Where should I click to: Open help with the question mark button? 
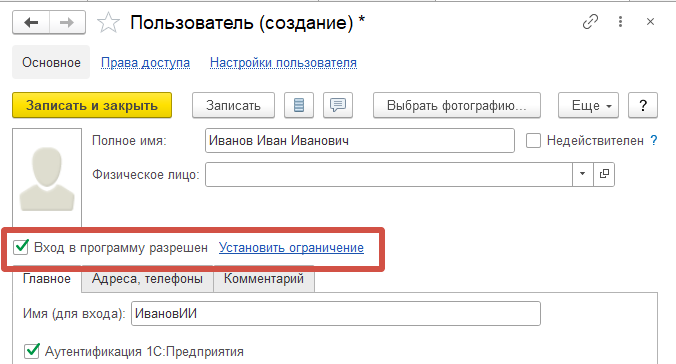click(x=643, y=105)
